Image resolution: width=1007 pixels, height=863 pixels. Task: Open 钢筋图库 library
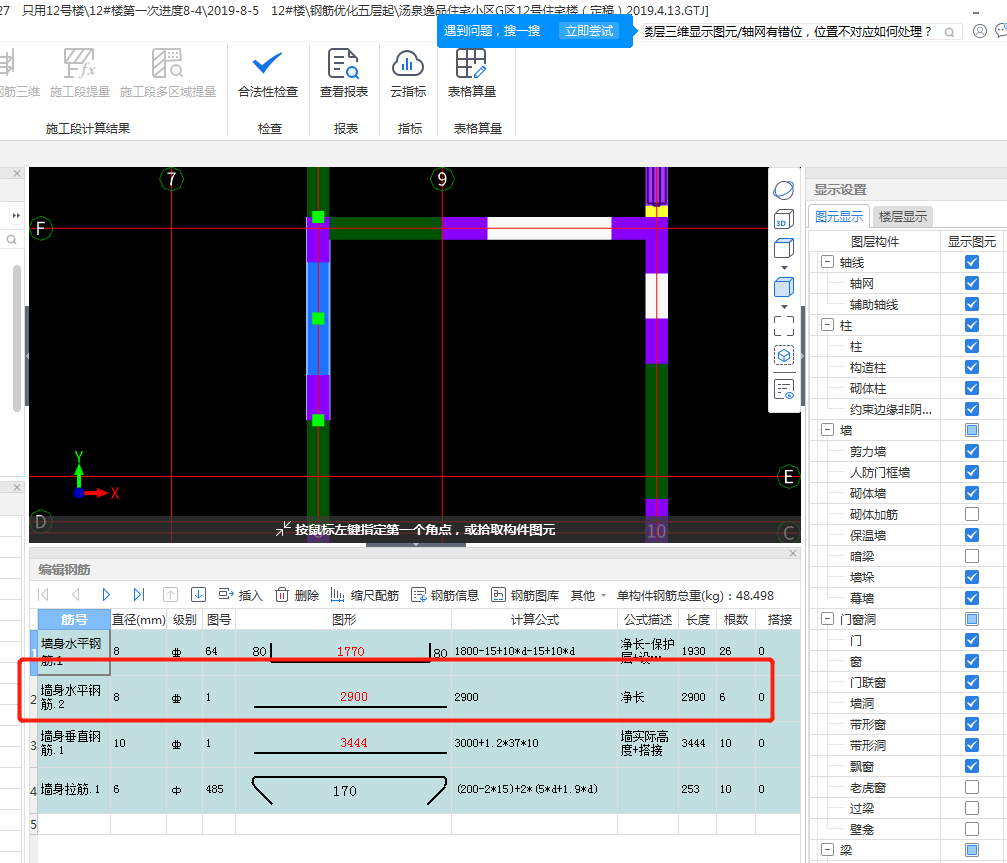pyautogui.click(x=525, y=595)
